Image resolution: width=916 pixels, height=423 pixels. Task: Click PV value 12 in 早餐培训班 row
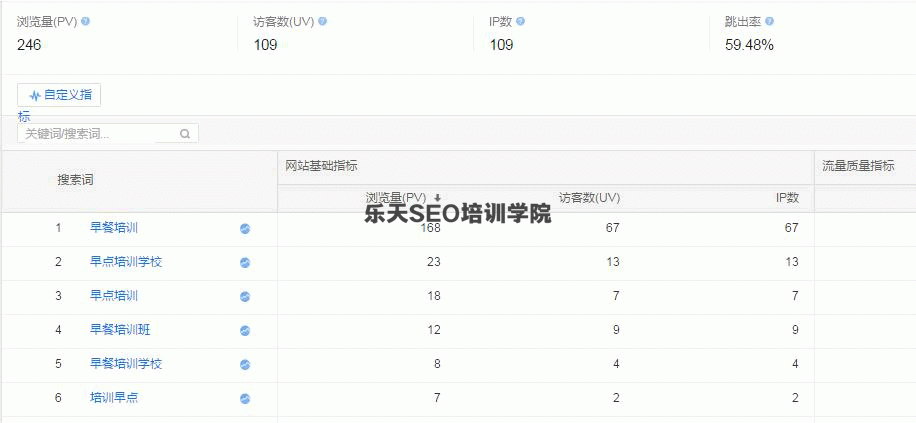pyautogui.click(x=434, y=330)
